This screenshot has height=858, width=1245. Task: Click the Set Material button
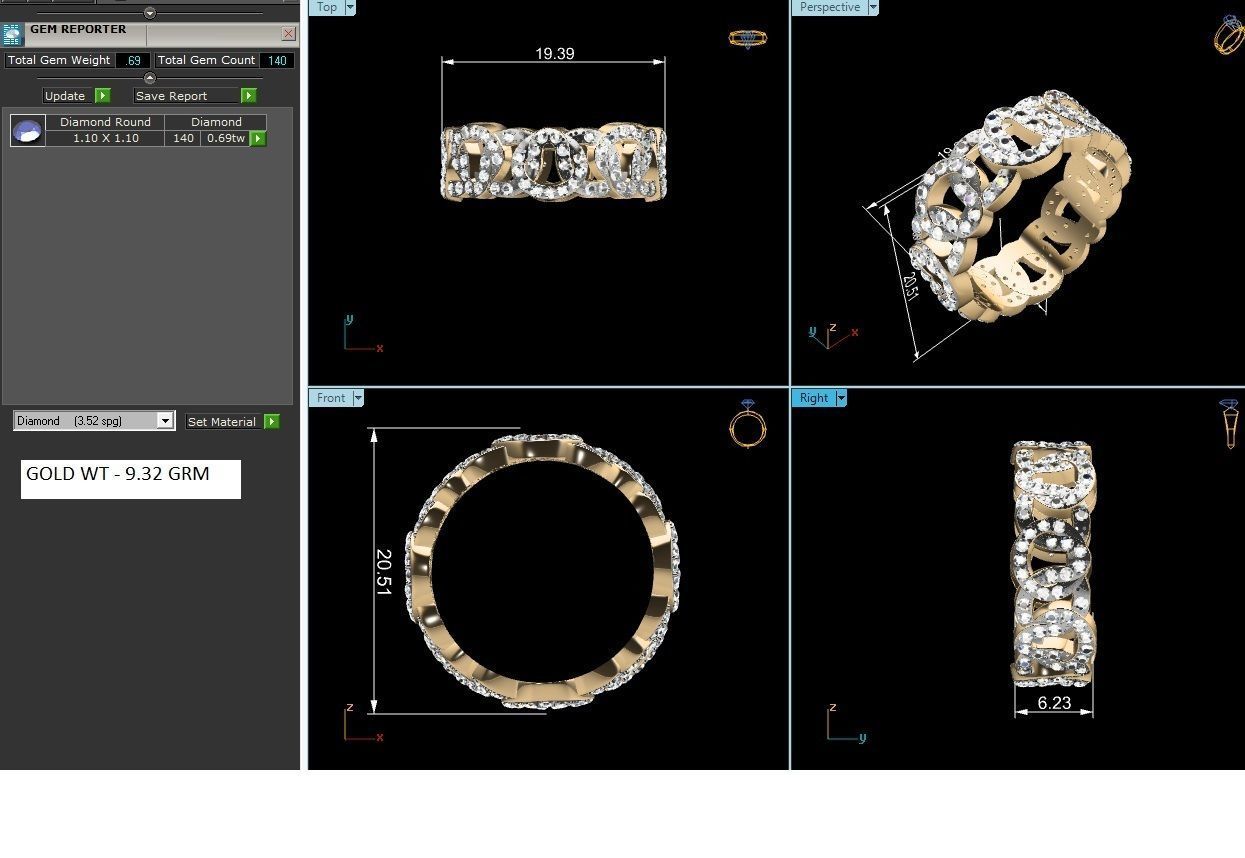pos(224,421)
